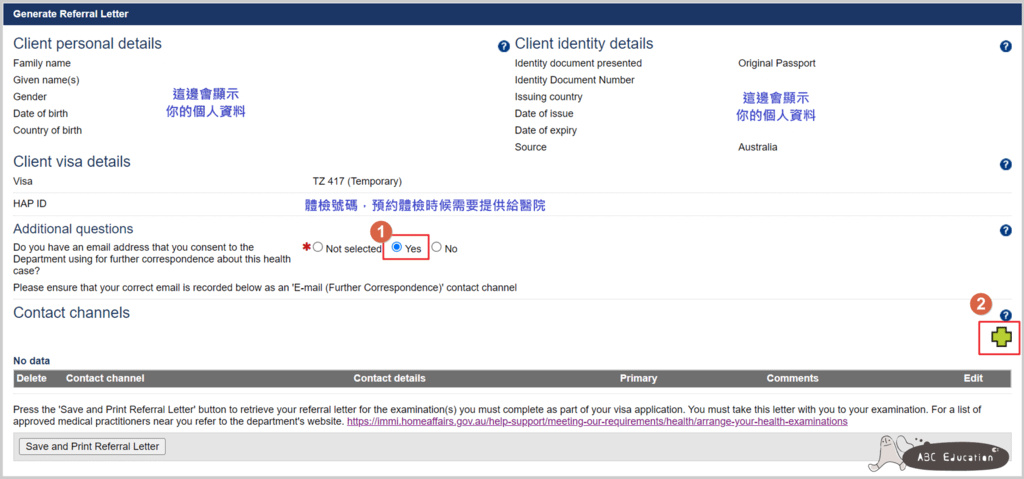
Task: Click Save and Print Referral Letter button
Action: [92, 447]
